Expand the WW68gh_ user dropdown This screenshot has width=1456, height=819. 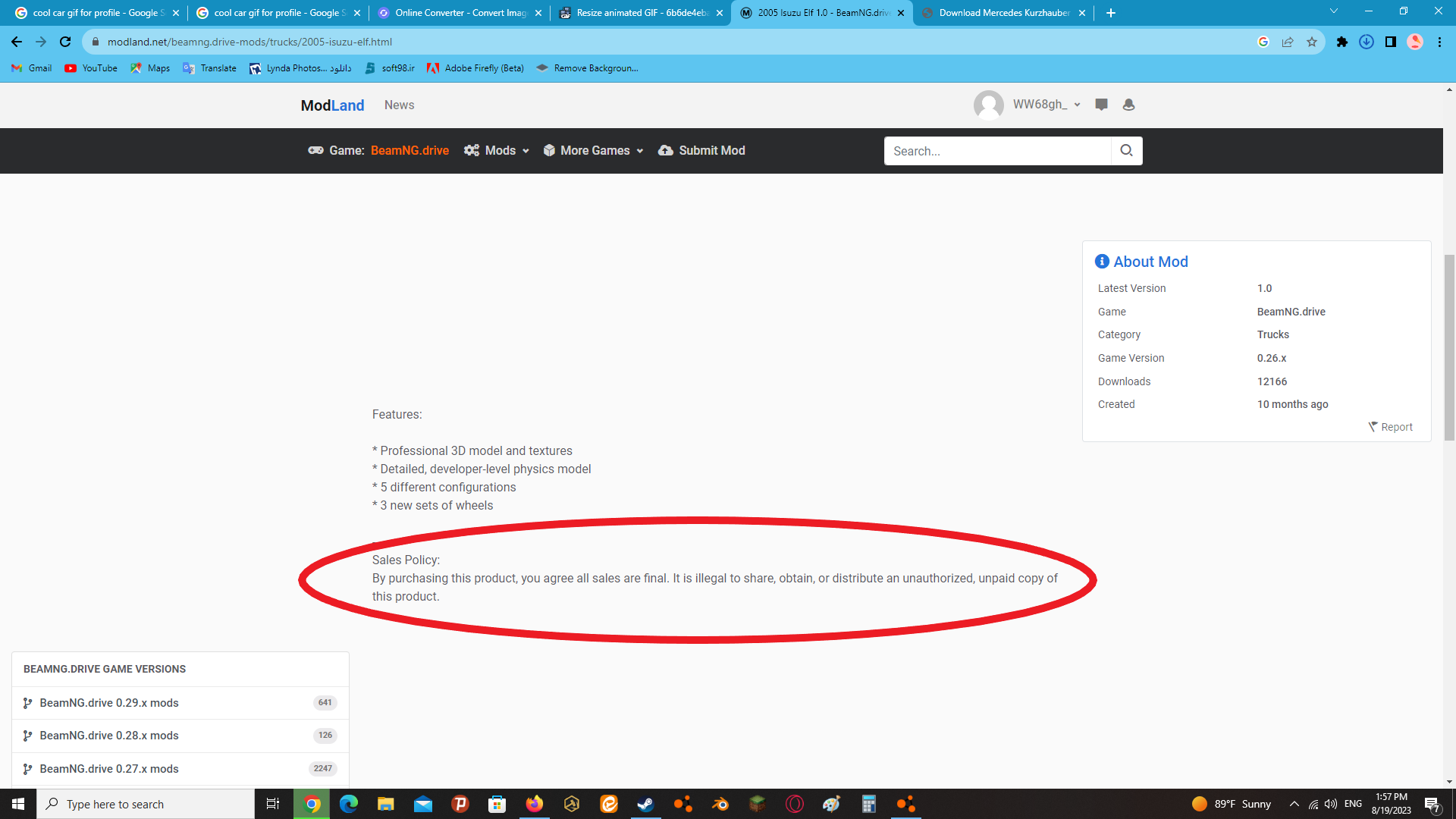[1046, 105]
